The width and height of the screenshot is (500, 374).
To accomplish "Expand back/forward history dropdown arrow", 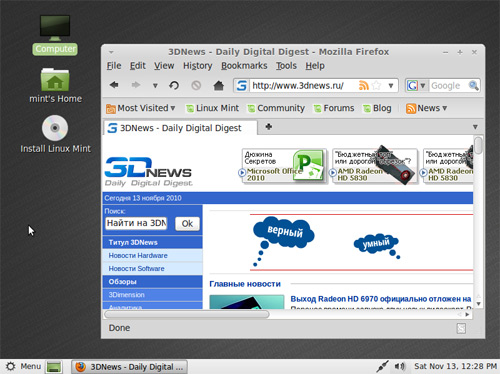I will pyautogui.click(x=155, y=86).
